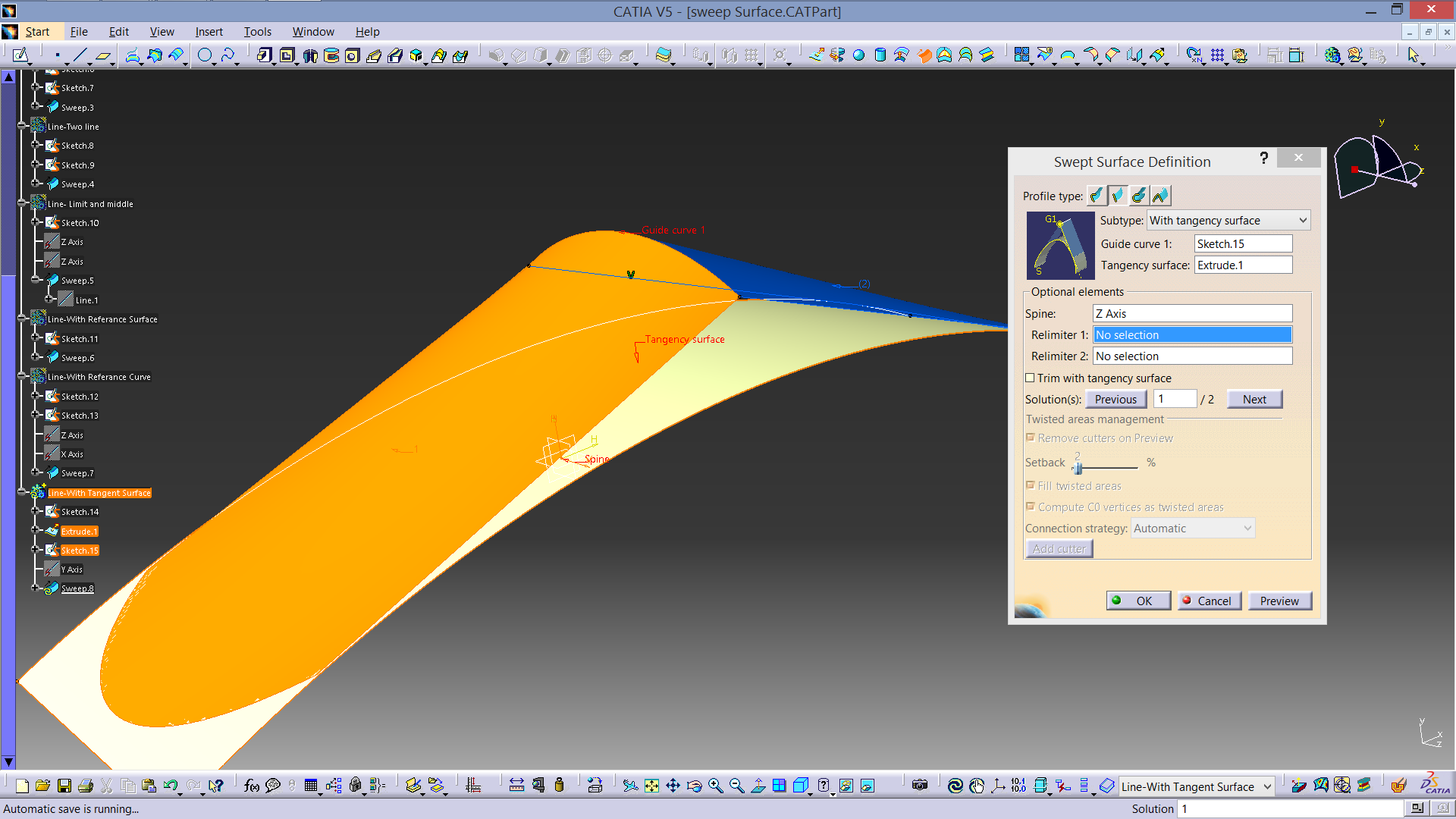Click the Zoom Out icon
This screenshot has height=819, width=1456.
pyautogui.click(x=736, y=786)
